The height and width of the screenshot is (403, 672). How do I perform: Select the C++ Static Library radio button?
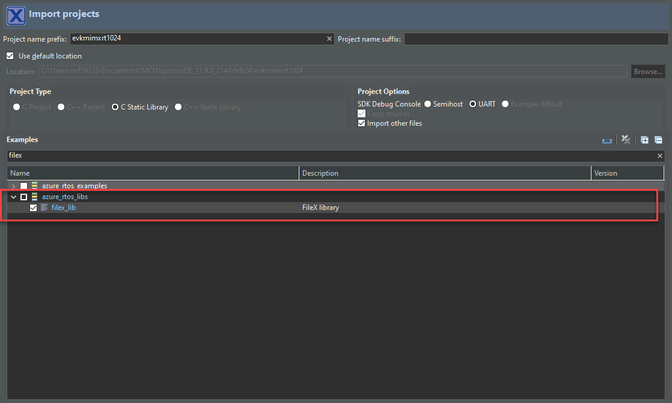coord(178,107)
